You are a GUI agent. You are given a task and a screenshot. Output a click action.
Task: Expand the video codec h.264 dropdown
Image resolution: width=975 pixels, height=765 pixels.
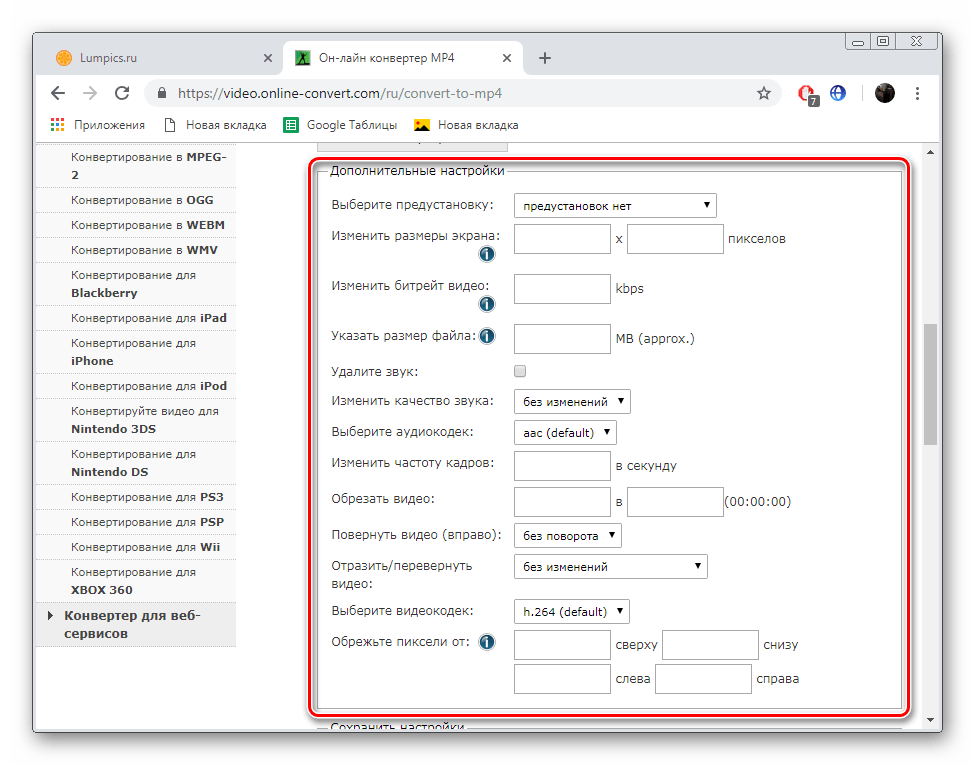[x=571, y=611]
